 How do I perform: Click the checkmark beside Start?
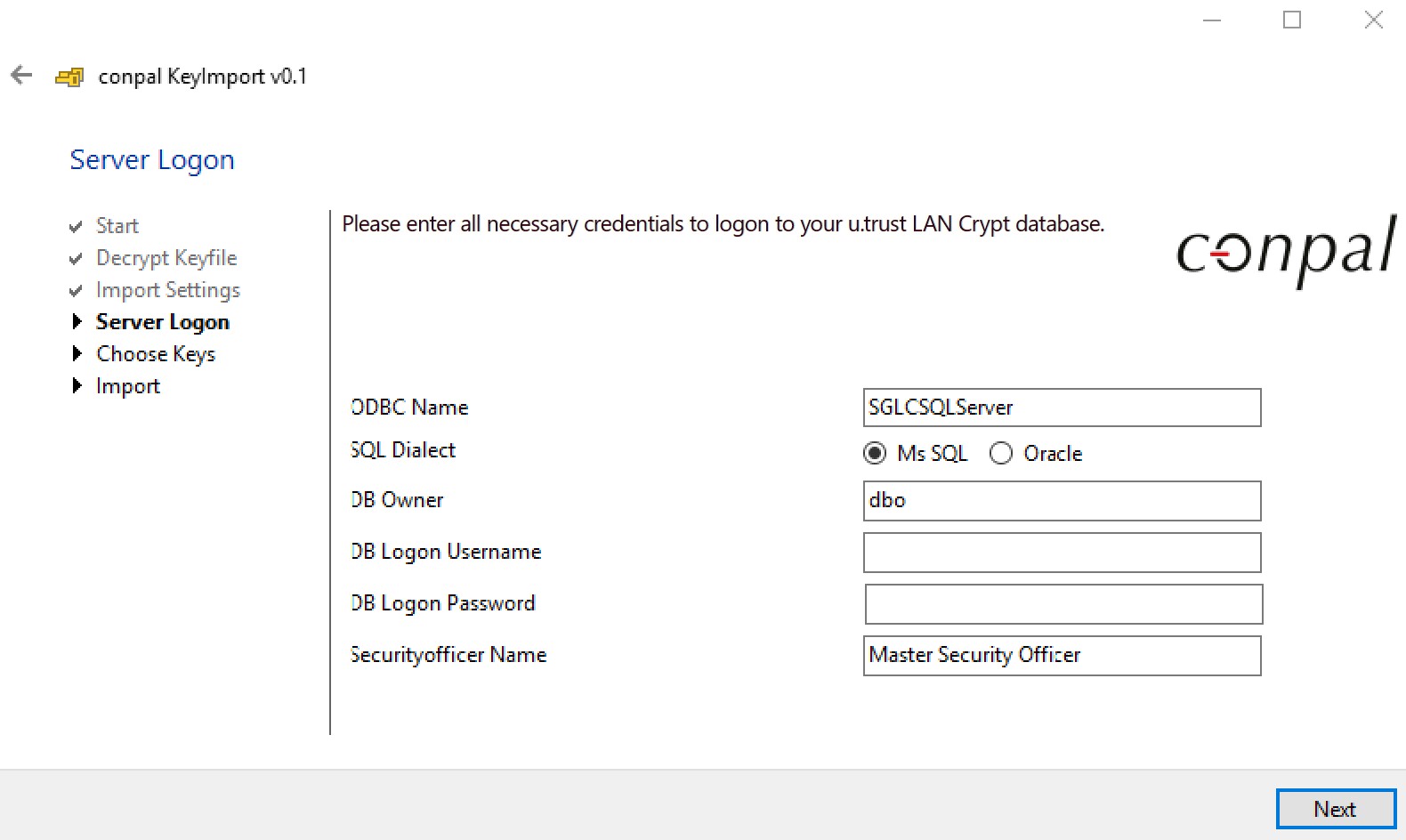tap(76, 227)
